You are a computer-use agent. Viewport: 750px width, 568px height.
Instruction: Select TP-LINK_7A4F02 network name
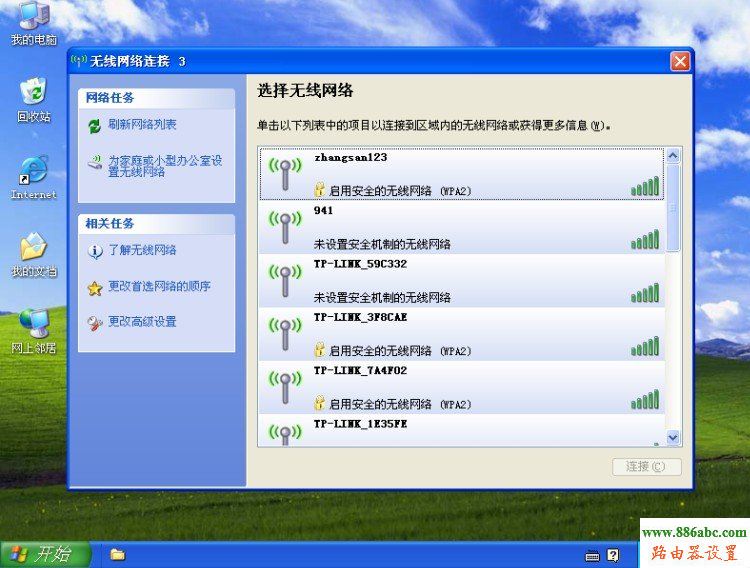360,371
